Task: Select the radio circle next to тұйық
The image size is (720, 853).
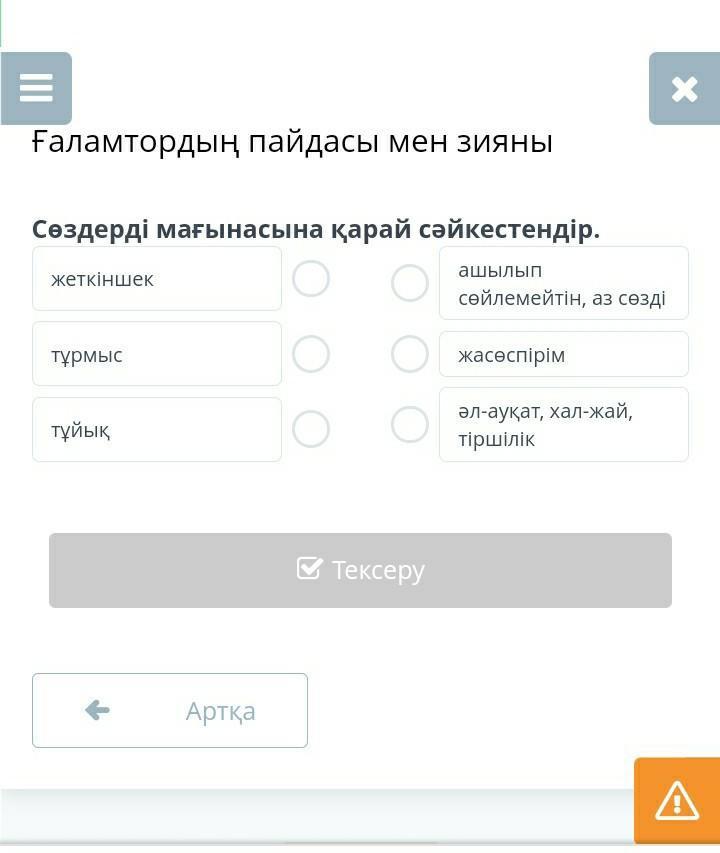Action: [x=311, y=429]
